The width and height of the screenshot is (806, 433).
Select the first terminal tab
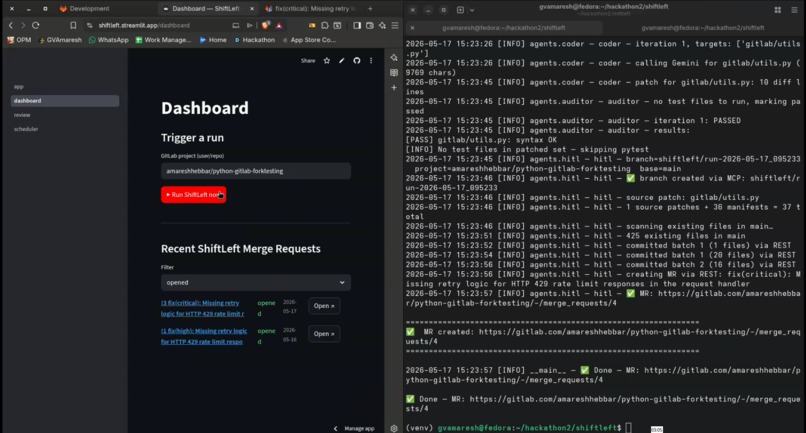click(504, 28)
